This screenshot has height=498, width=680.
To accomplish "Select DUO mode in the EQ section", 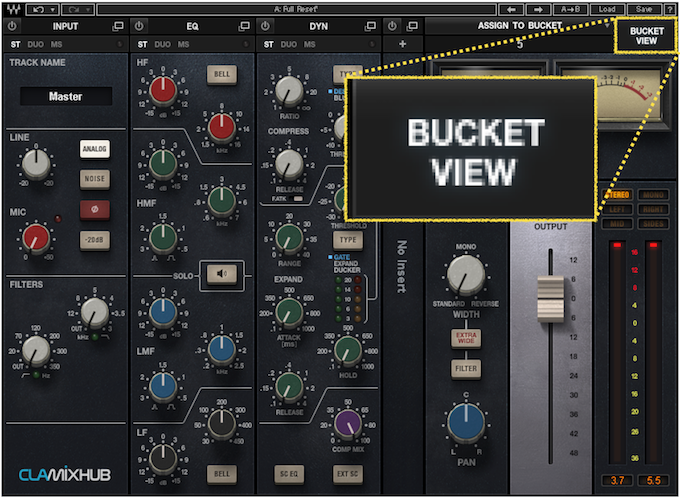I will (163, 44).
